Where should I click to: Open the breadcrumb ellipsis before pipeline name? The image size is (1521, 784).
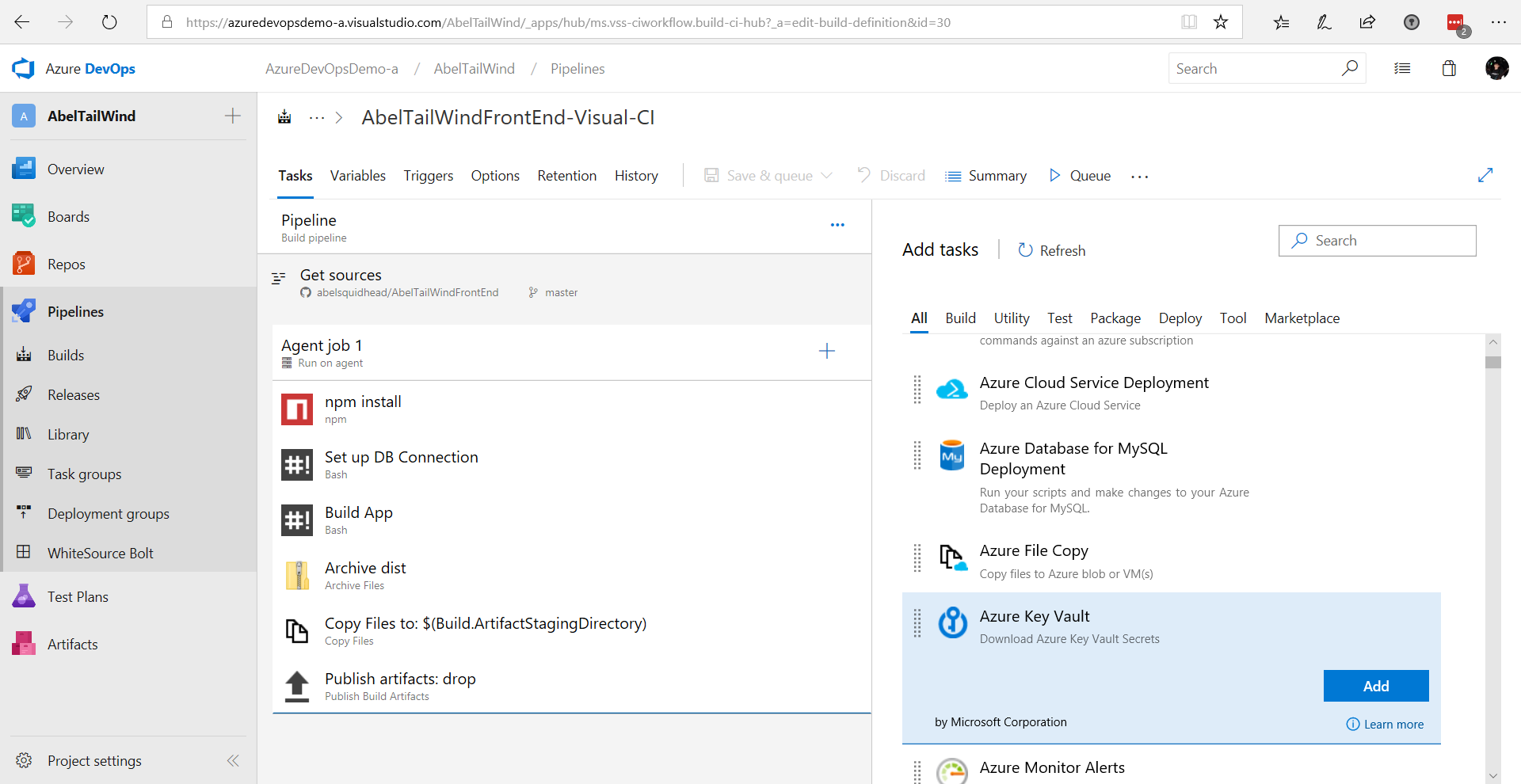(317, 118)
